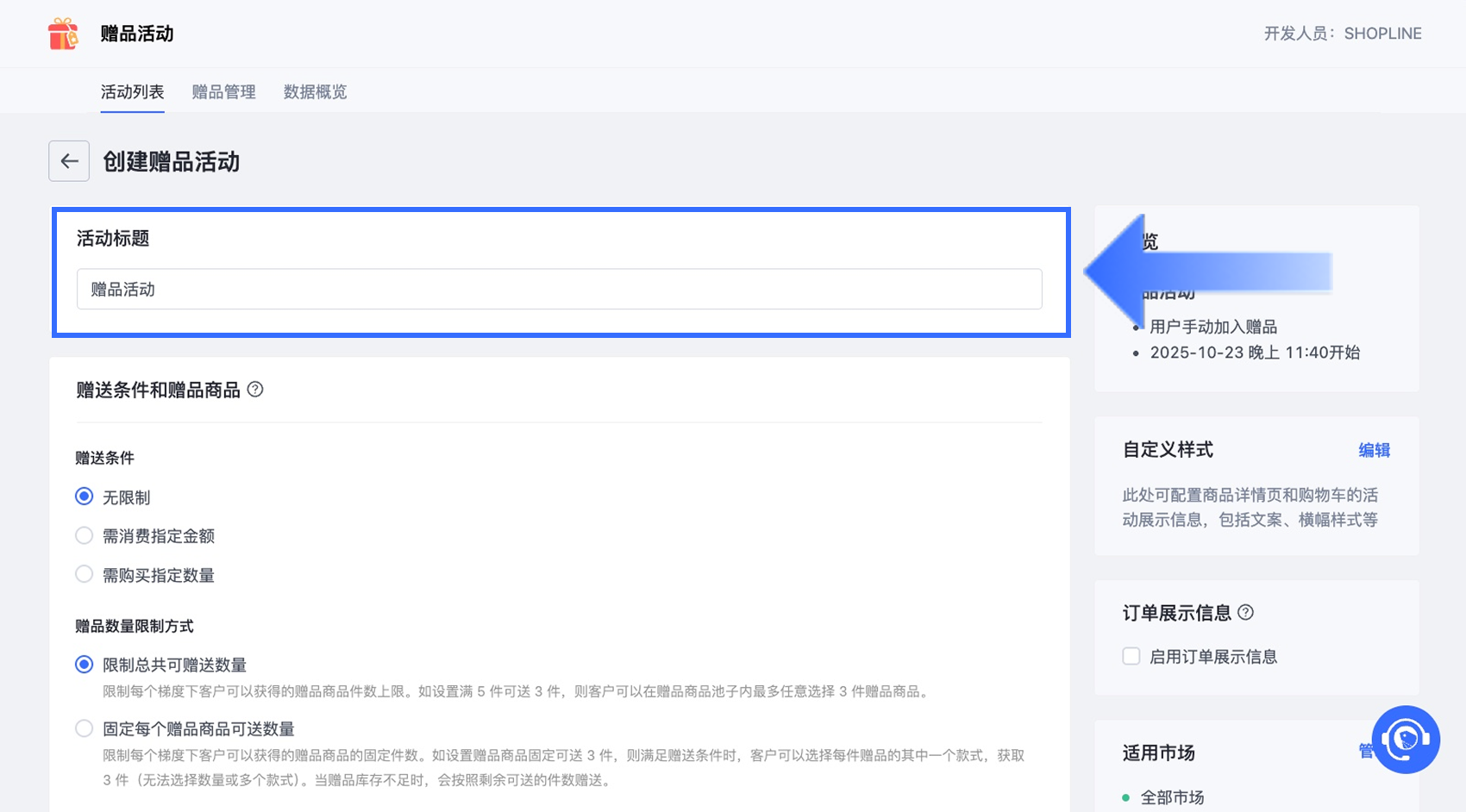Click the 赠品活动 app title text

point(137,34)
